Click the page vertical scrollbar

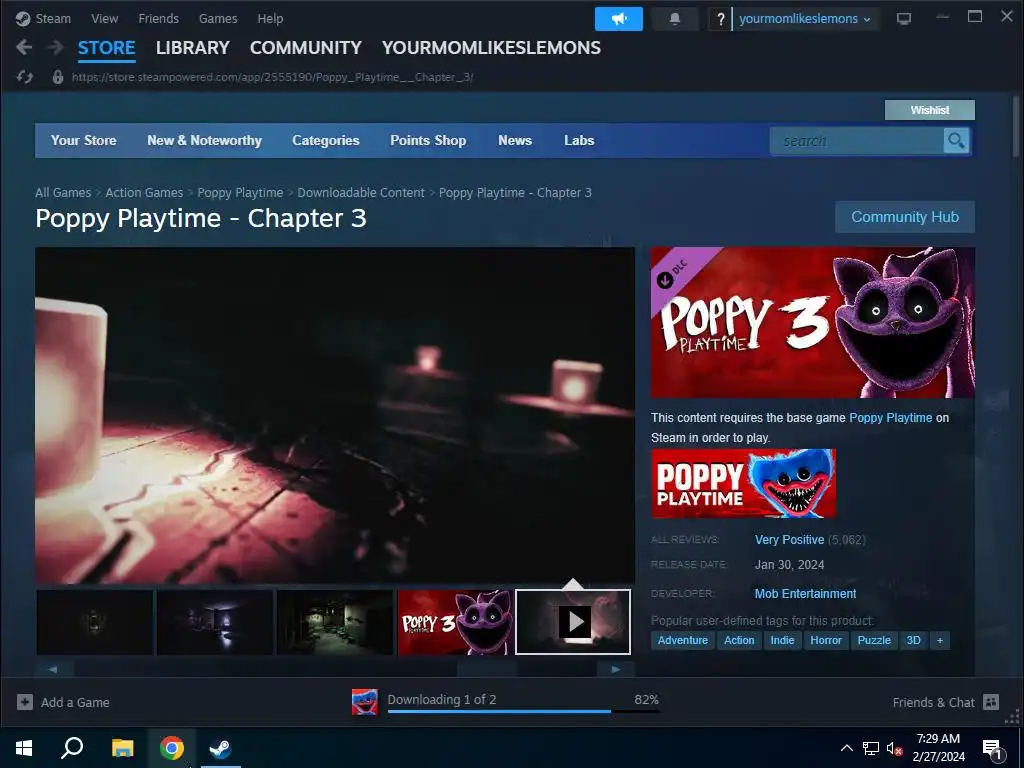click(1016, 127)
